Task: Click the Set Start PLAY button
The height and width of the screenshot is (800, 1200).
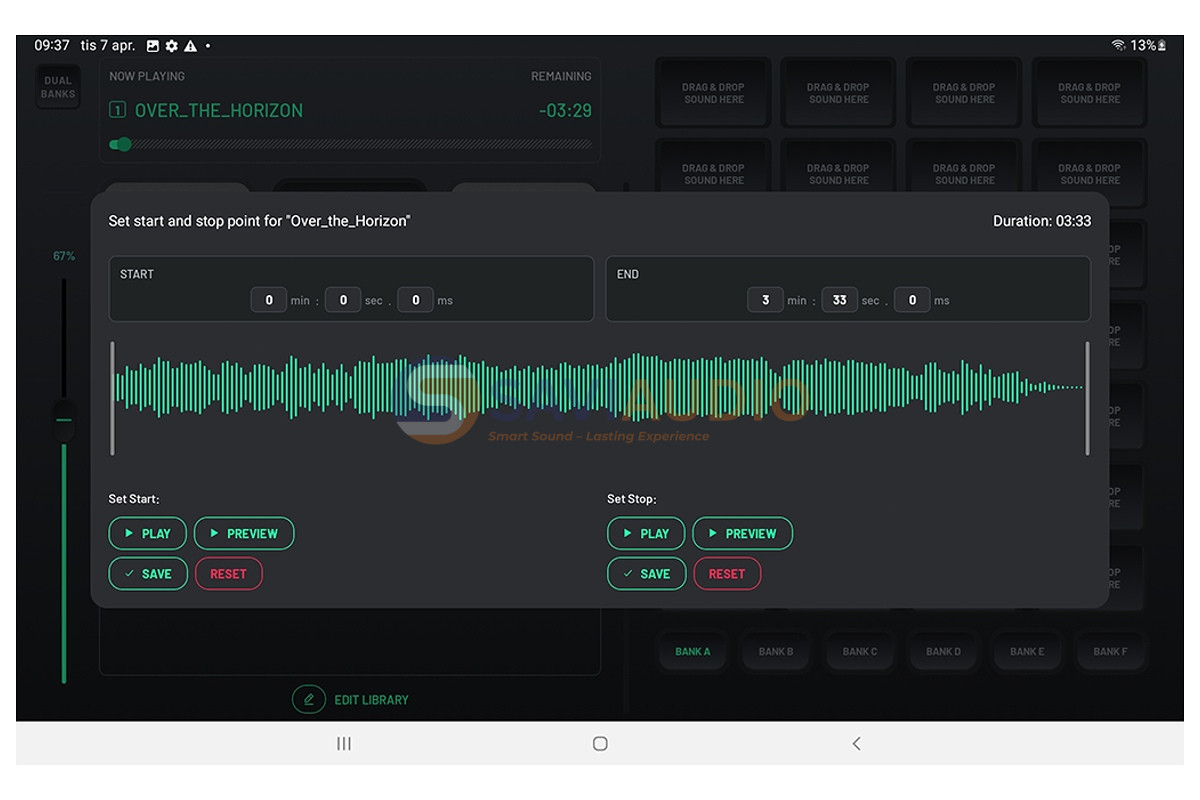Action: [148, 534]
